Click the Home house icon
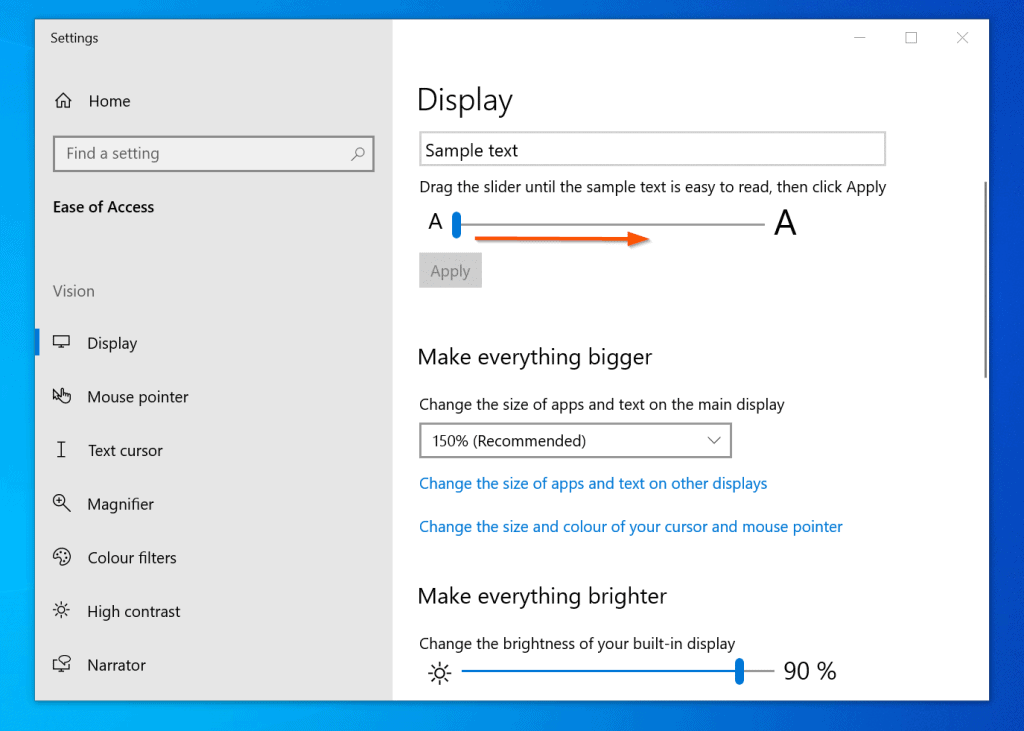 tap(63, 101)
